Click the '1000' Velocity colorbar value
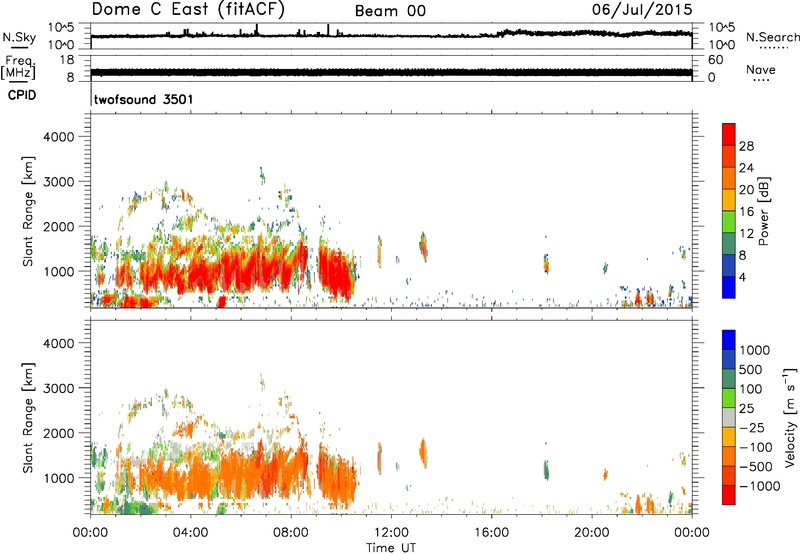Viewport: 800px width, 554px height. [755, 350]
